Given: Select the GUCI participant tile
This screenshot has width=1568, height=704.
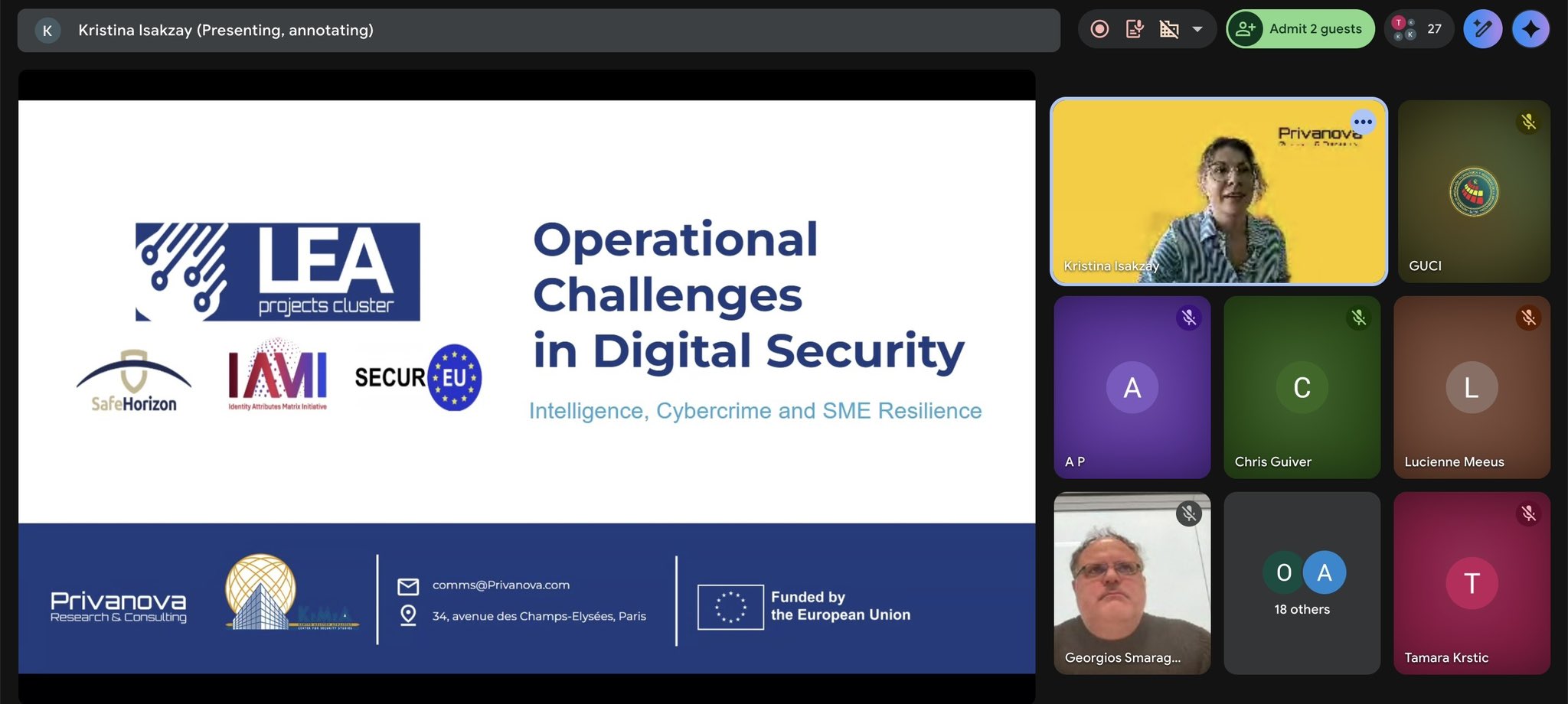Looking at the screenshot, I should (1473, 192).
